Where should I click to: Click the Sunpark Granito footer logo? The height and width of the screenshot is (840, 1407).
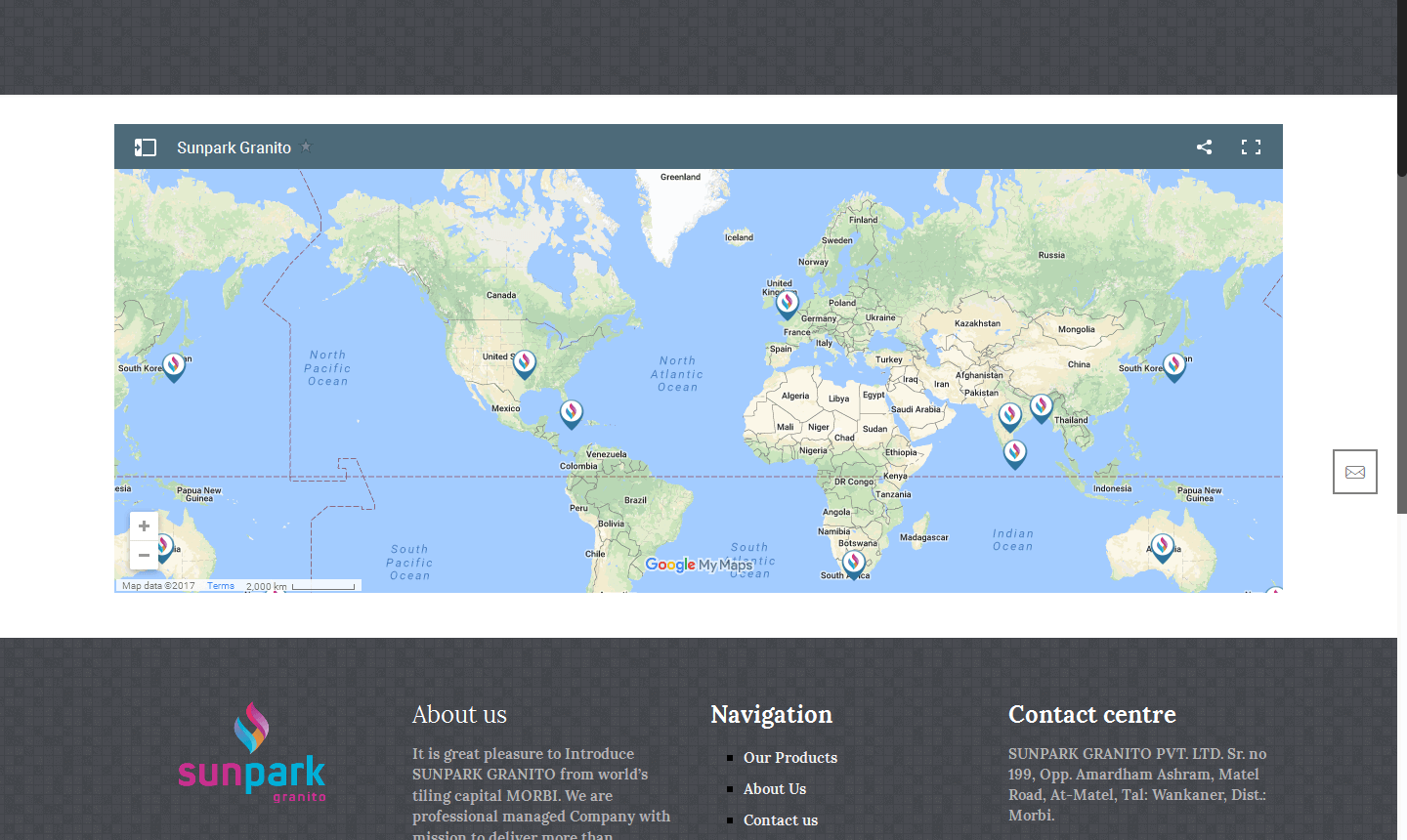252,752
